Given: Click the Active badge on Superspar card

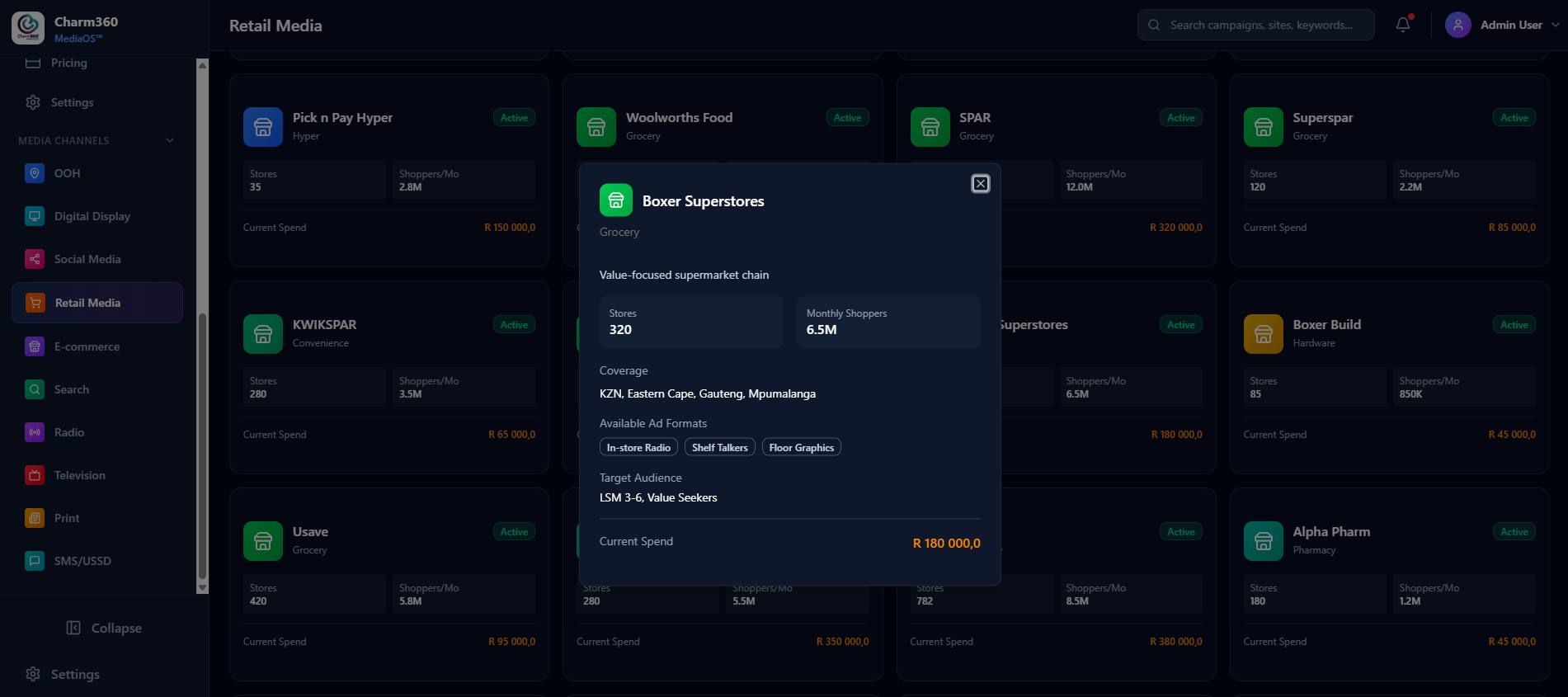Looking at the screenshot, I should point(1514,118).
